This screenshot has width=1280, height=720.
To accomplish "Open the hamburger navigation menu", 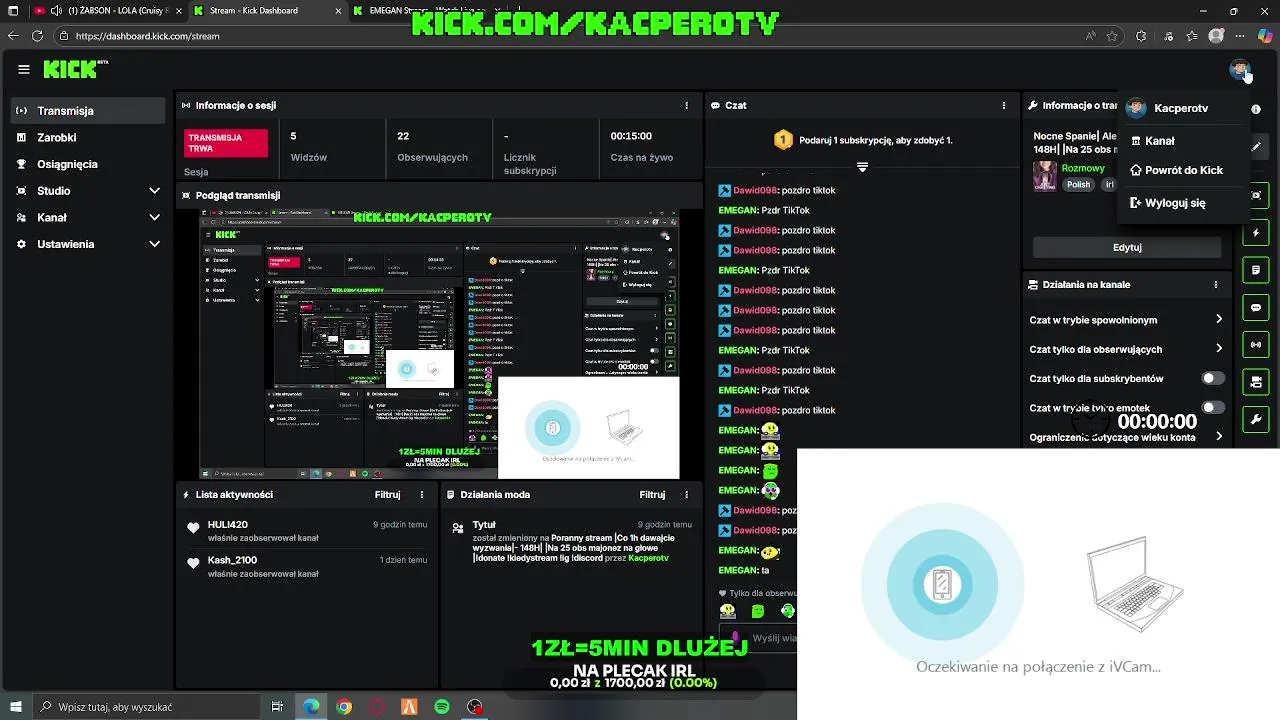I will click(x=24, y=69).
